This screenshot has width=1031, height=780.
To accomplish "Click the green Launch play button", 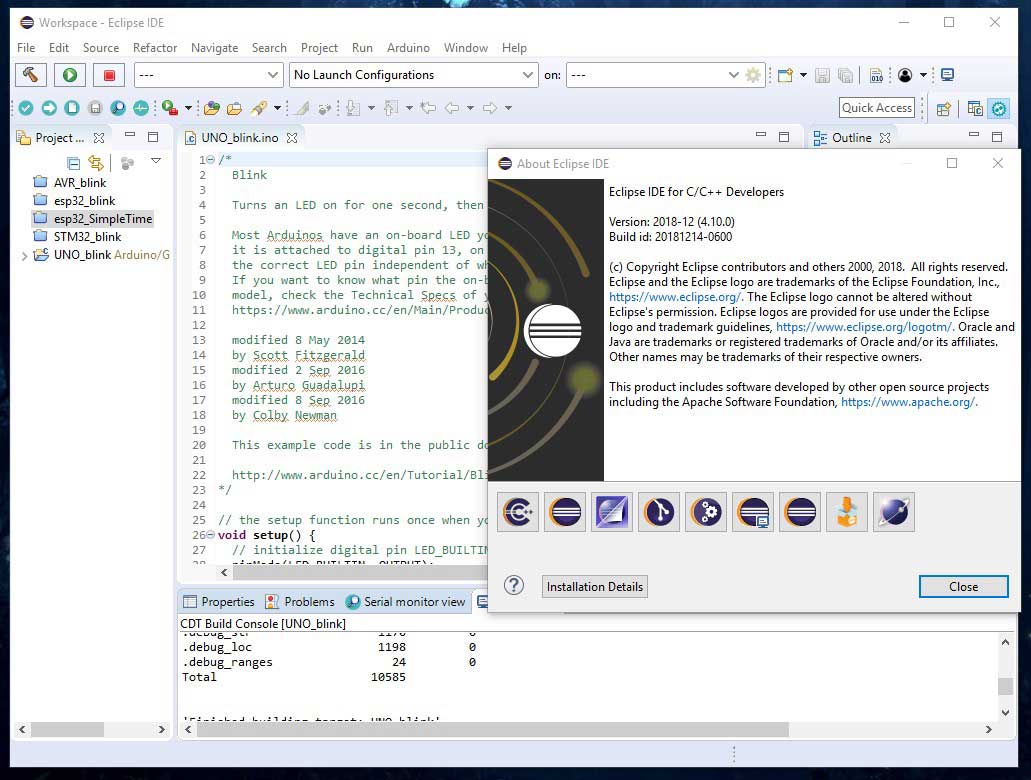I will [70, 75].
